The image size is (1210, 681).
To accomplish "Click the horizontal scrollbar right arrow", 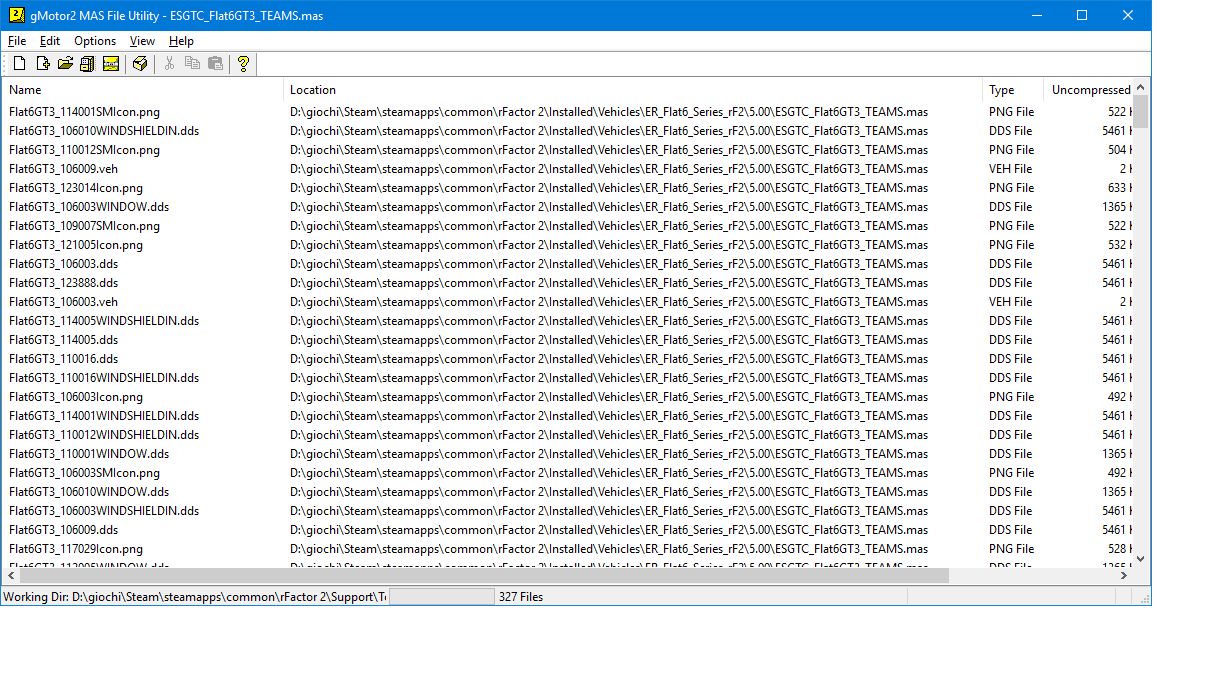I will [1124, 576].
